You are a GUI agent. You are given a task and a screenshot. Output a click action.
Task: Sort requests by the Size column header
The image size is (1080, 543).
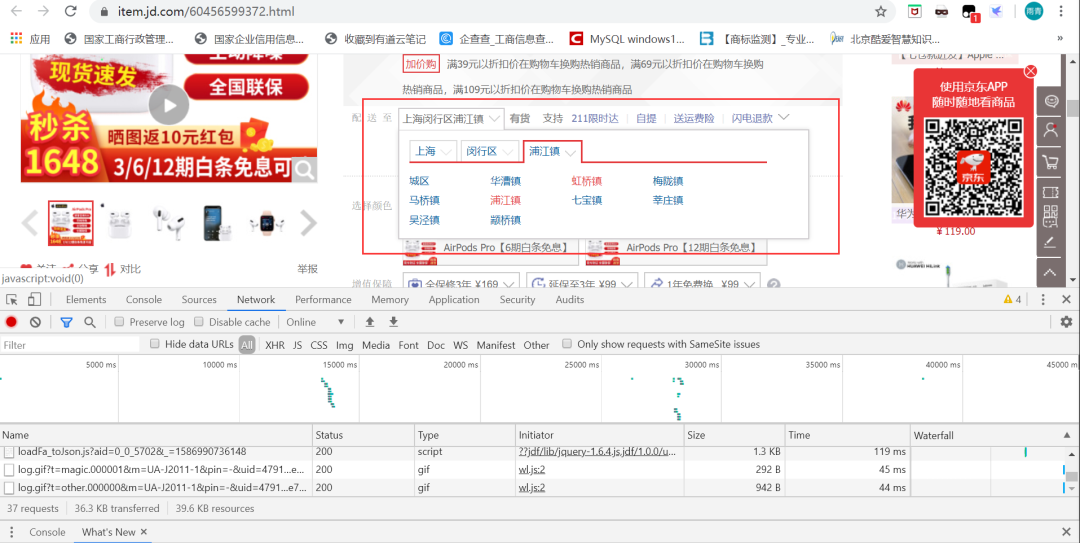point(734,435)
